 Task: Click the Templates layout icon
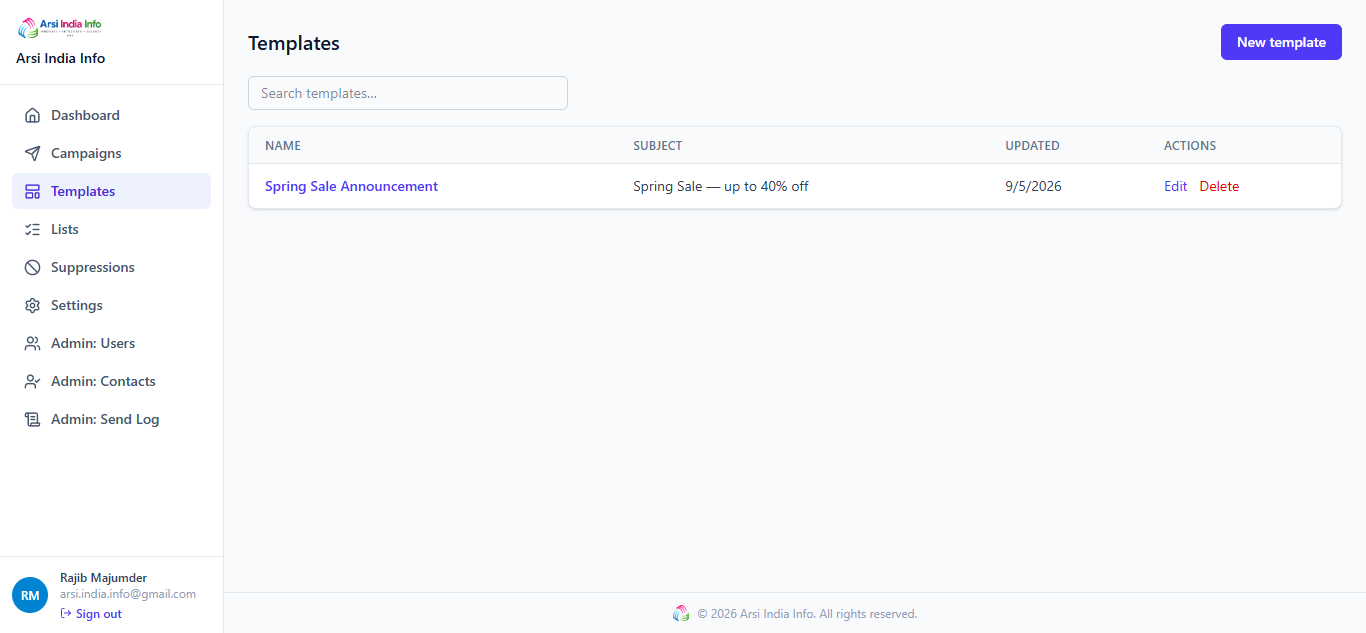click(32, 191)
